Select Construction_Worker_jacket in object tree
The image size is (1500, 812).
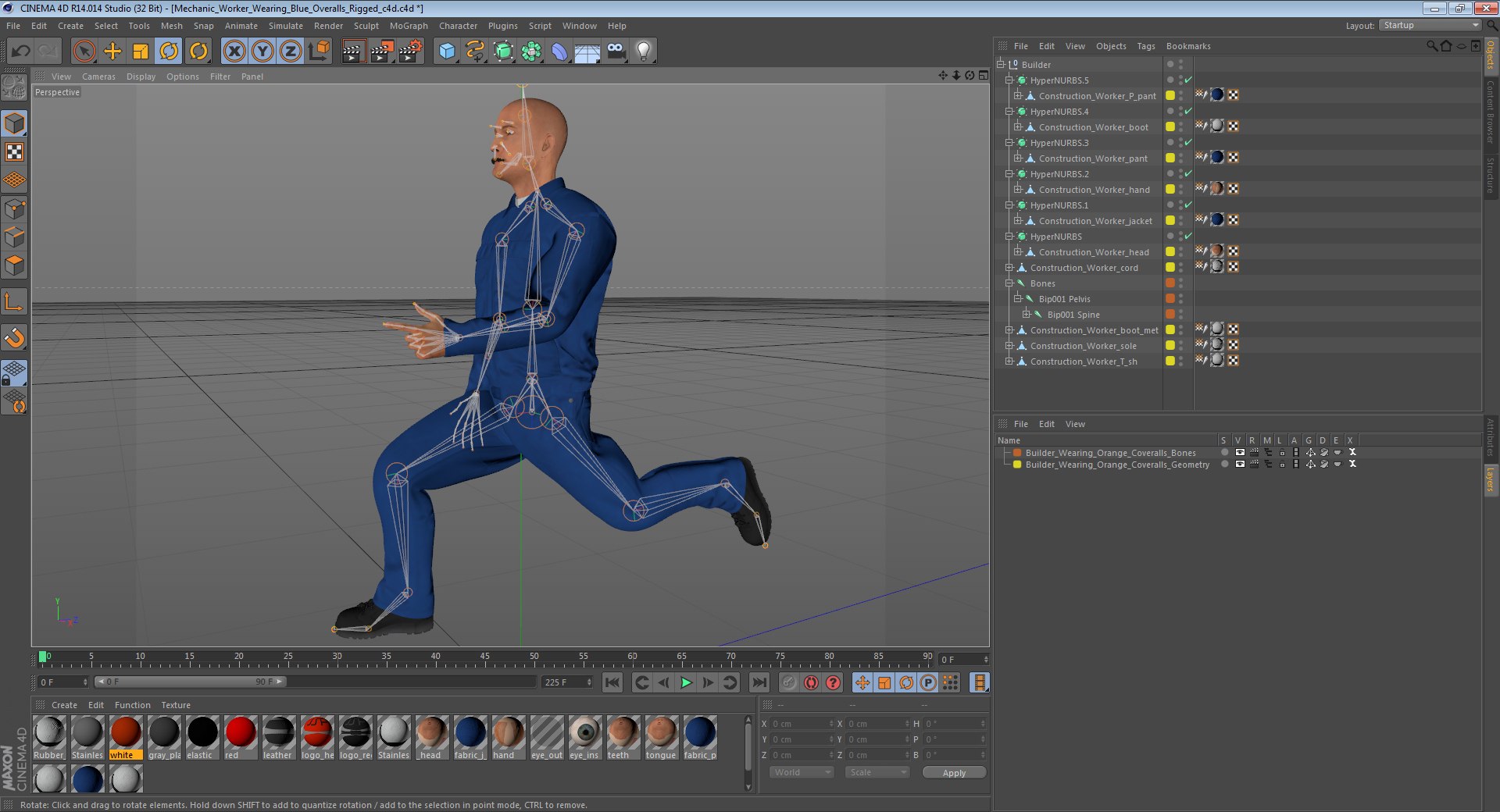1095,221
